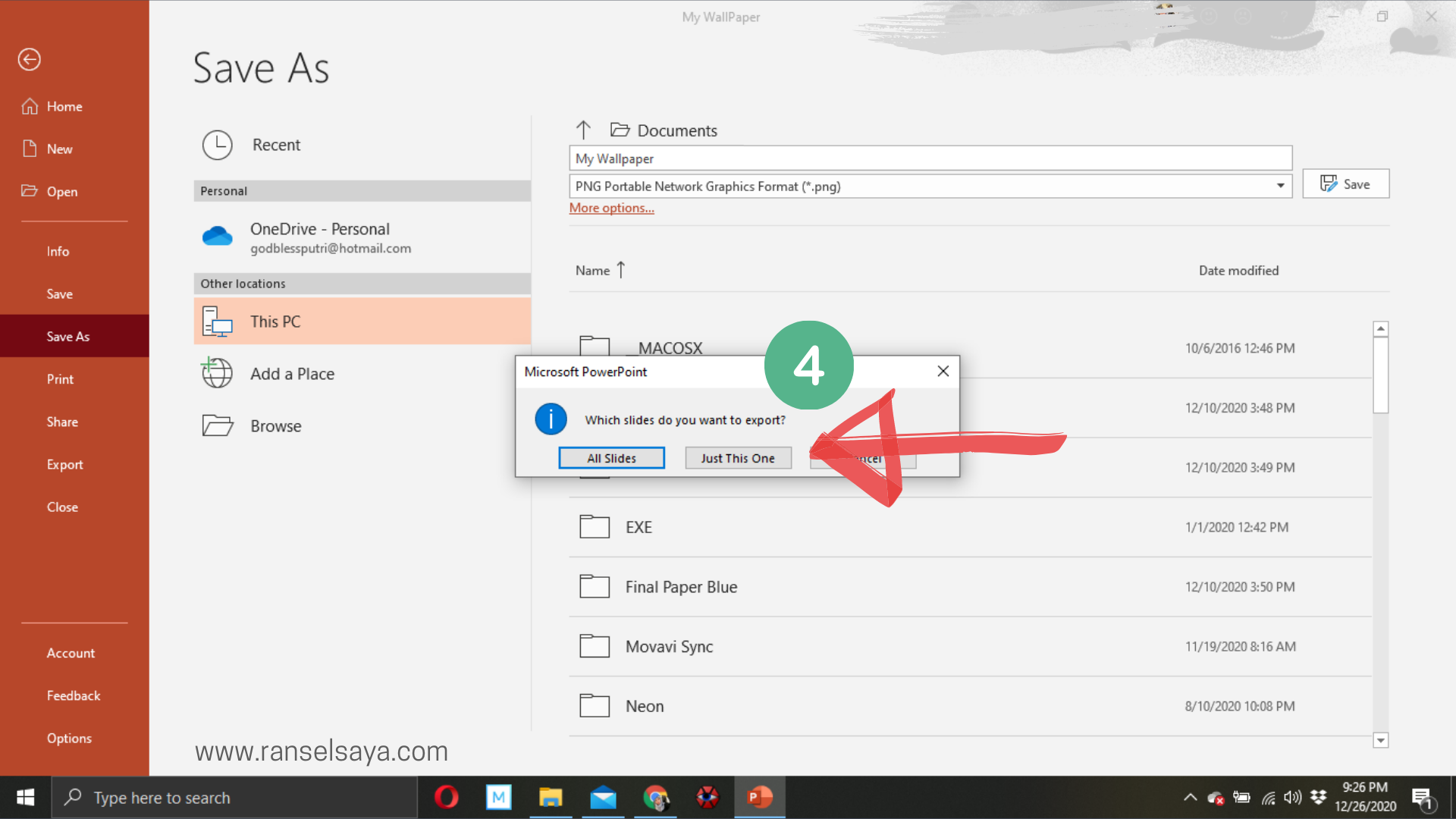Open the More options link
This screenshot has width=1456, height=819.
(x=611, y=208)
